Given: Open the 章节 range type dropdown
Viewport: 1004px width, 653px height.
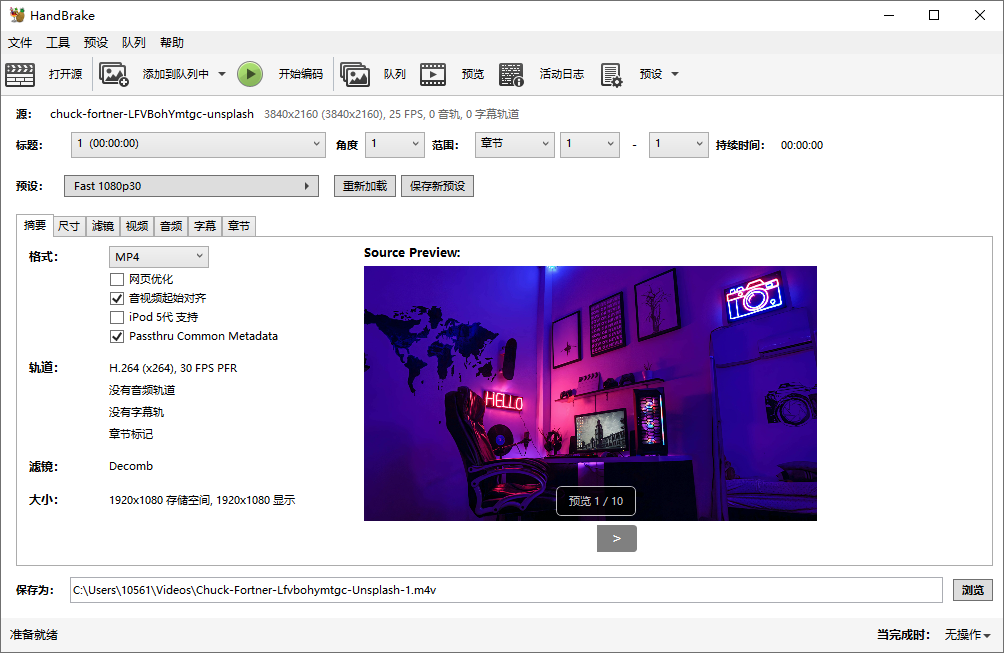Looking at the screenshot, I should (x=515, y=145).
